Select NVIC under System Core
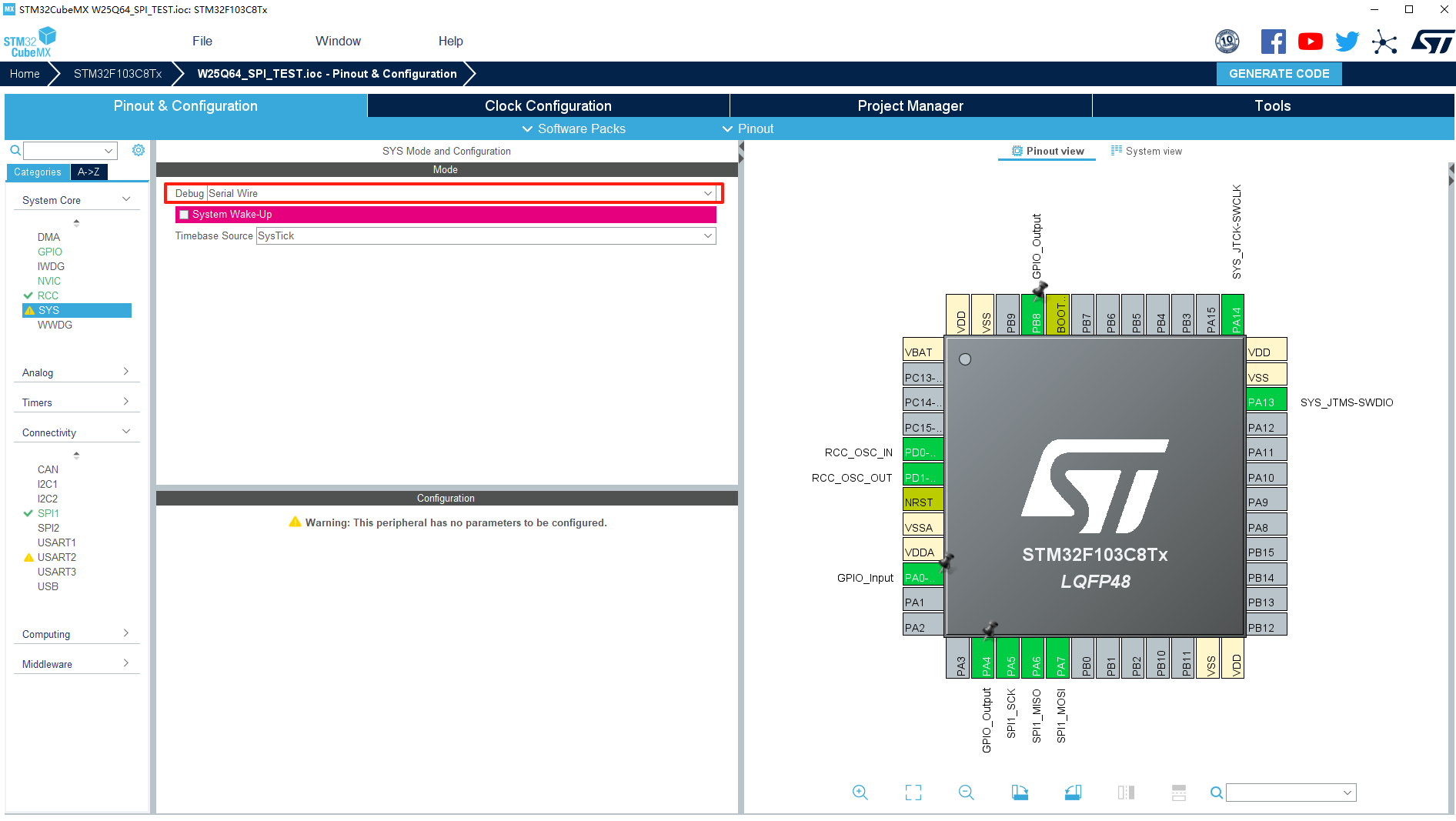Image resolution: width=1456 pixels, height=821 pixels. tap(49, 281)
